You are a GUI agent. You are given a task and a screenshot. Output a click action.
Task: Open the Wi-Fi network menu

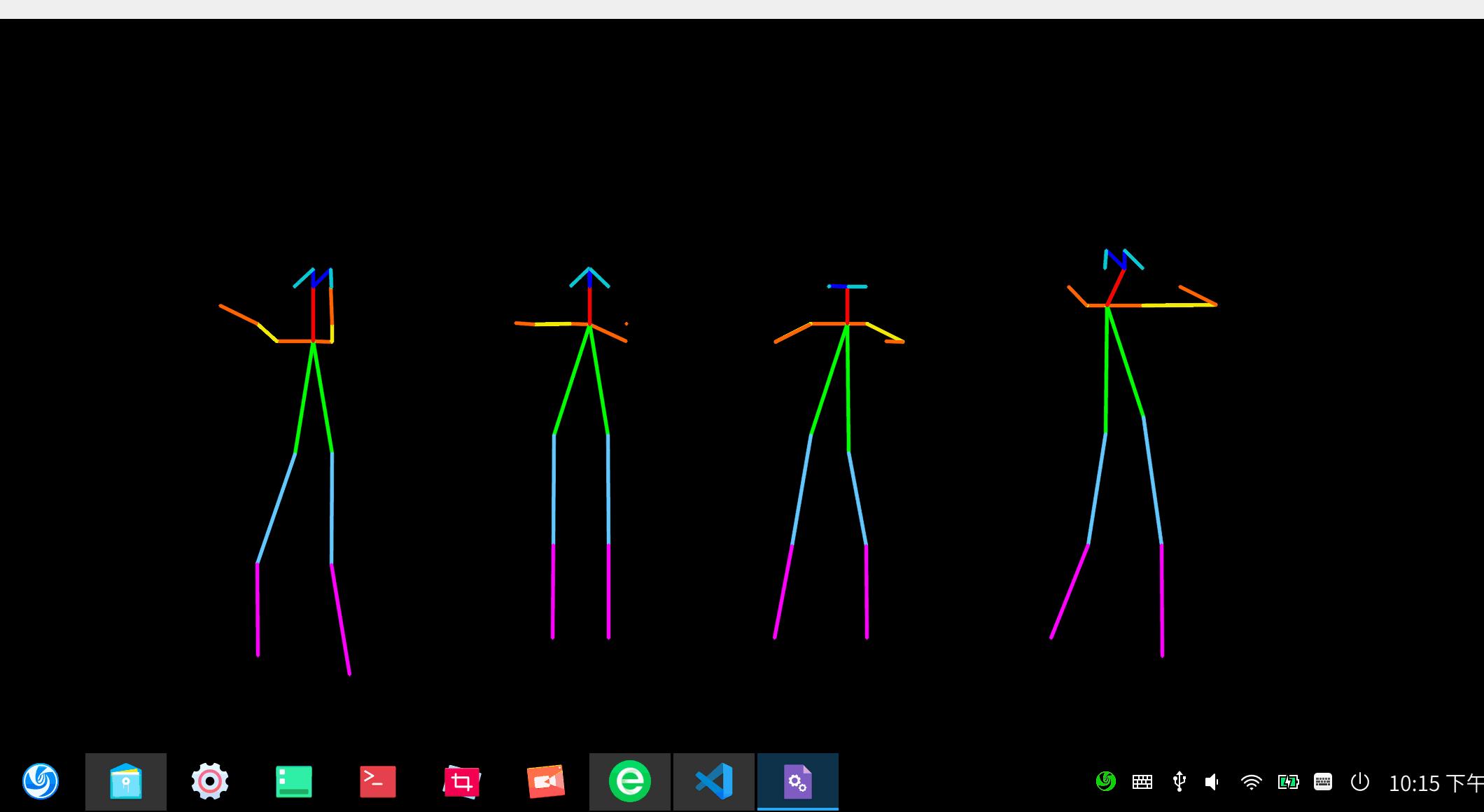[1251, 782]
